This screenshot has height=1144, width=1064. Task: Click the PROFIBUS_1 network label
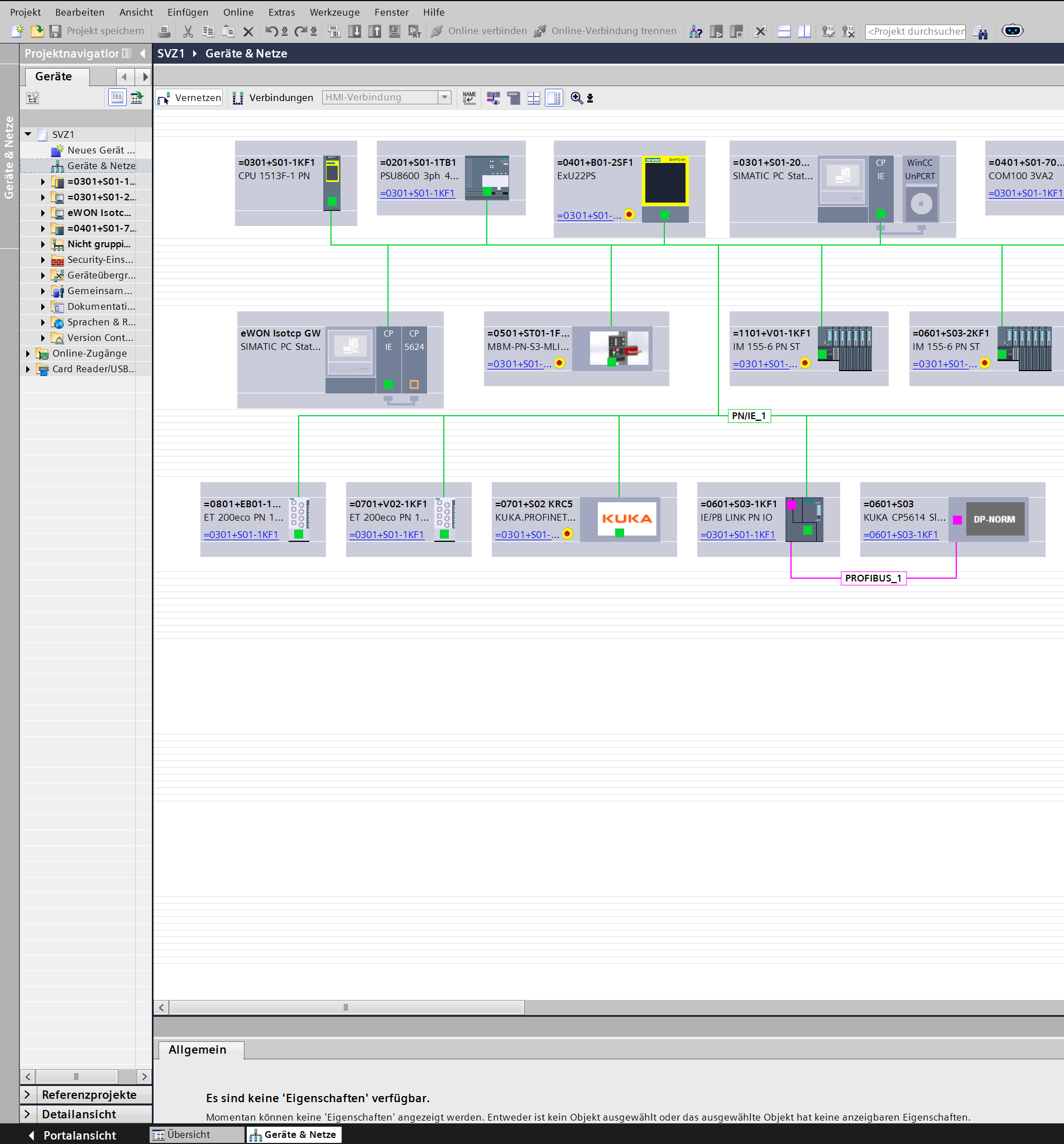(x=874, y=578)
